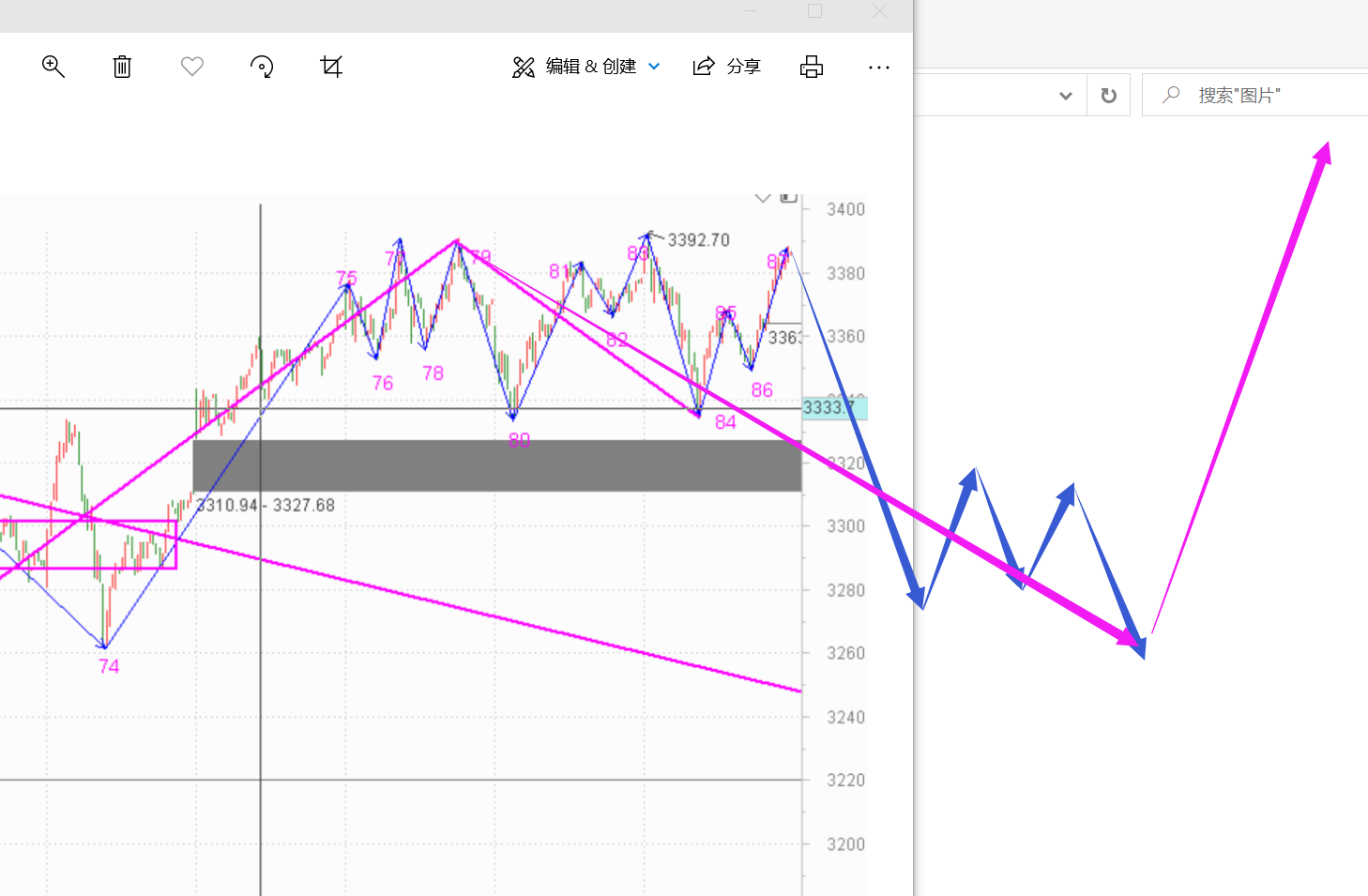The image size is (1368, 896).
Task: Select the crop tool icon
Action: coord(331,67)
